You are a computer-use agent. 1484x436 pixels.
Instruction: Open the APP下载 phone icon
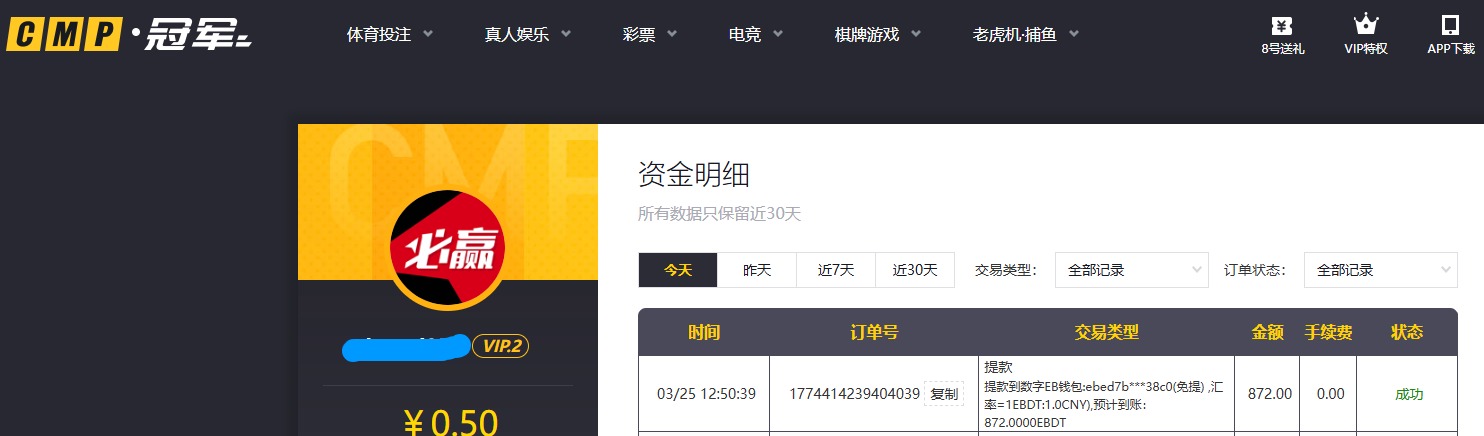coord(1450,34)
